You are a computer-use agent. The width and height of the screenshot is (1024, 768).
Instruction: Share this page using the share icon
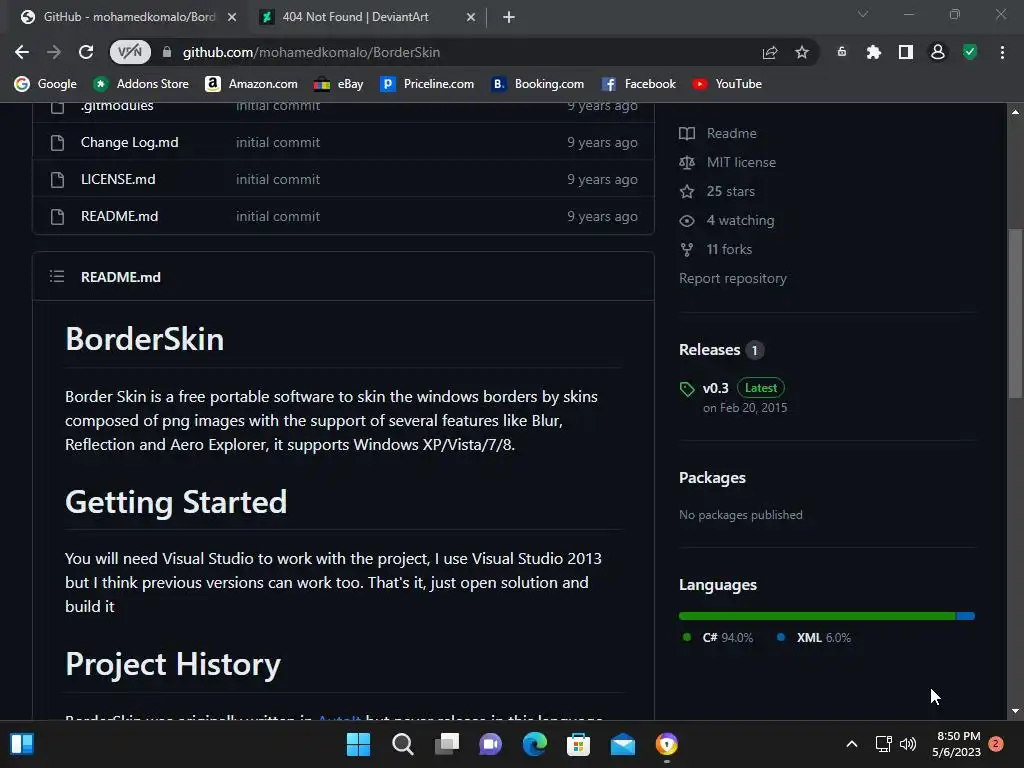click(x=770, y=52)
